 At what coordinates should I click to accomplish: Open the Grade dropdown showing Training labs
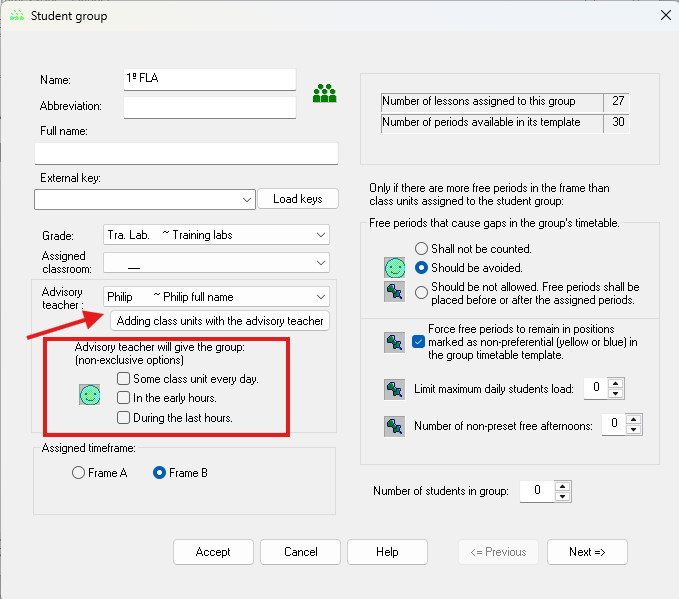point(321,235)
